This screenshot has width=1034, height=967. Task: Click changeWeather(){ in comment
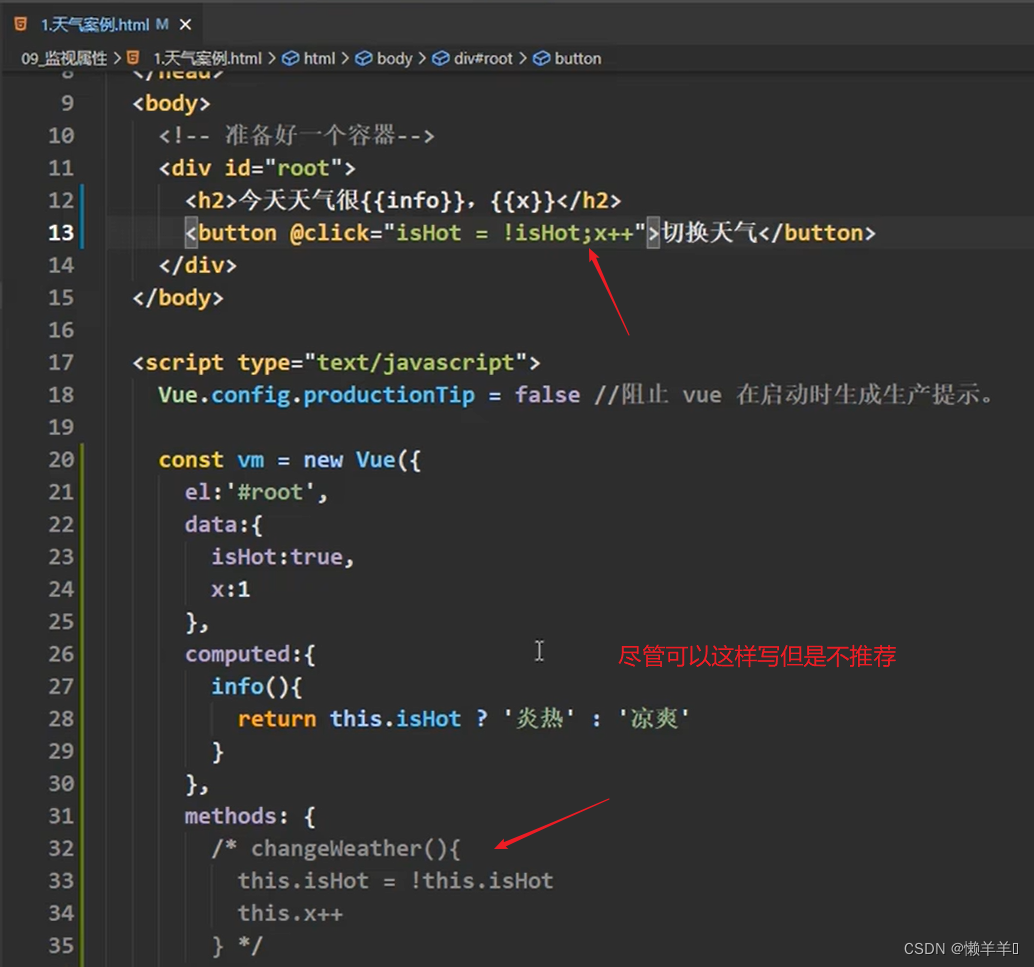tap(355, 849)
